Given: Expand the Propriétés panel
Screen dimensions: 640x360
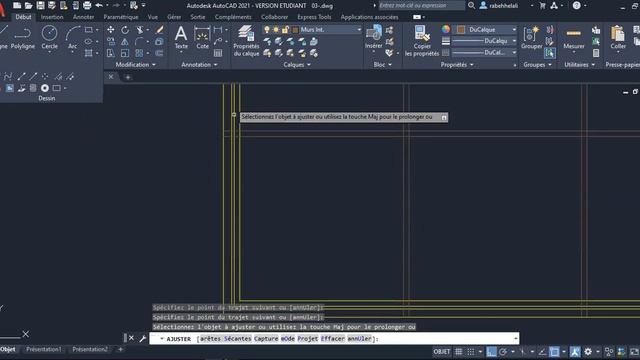Looking at the screenshot, I should pos(457,64).
